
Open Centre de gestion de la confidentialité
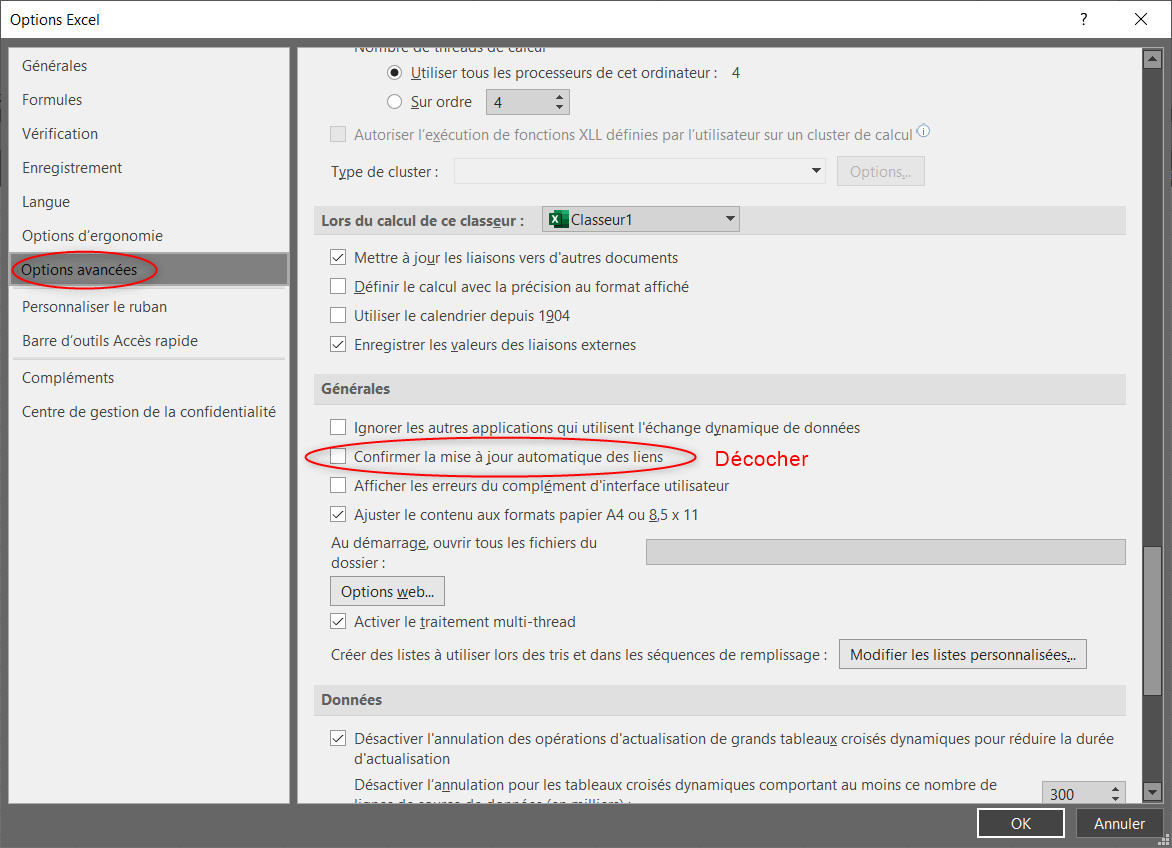click(x=149, y=412)
